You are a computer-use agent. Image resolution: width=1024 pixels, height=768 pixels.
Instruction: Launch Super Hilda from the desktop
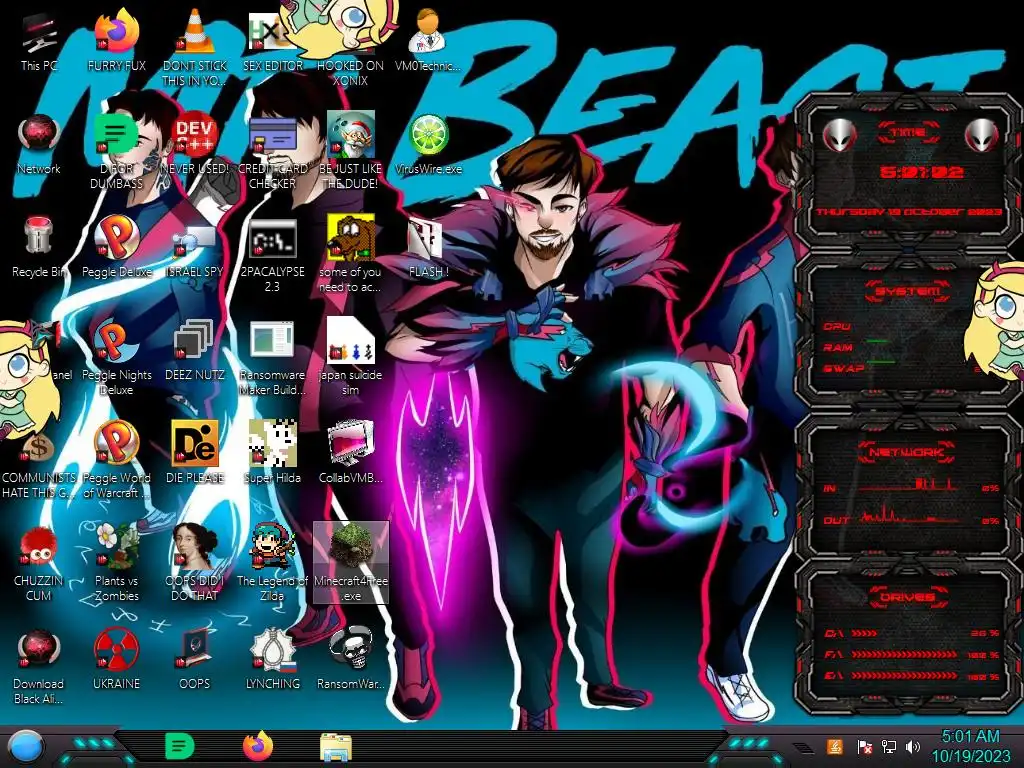(x=272, y=454)
